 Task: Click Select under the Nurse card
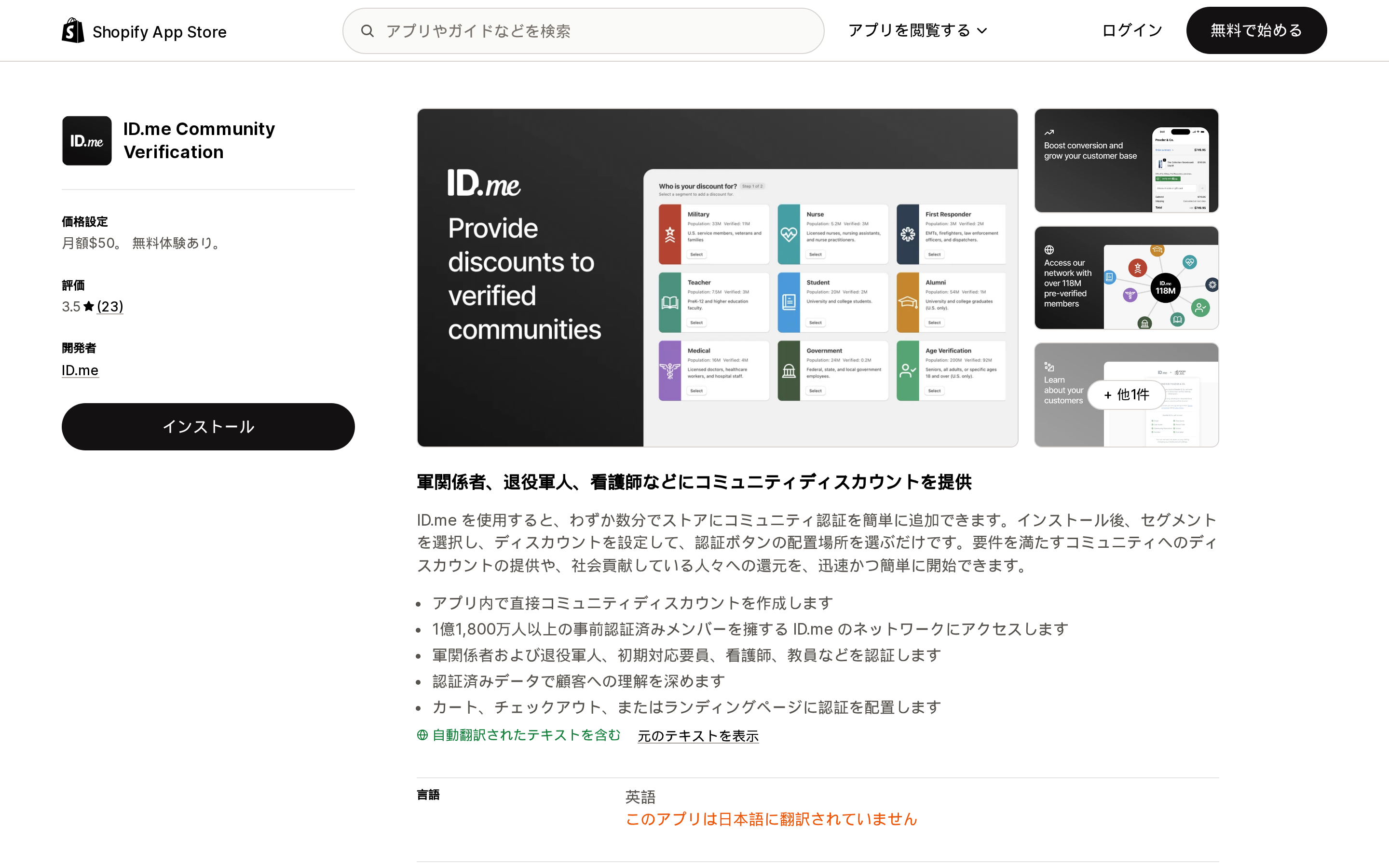tap(815, 254)
